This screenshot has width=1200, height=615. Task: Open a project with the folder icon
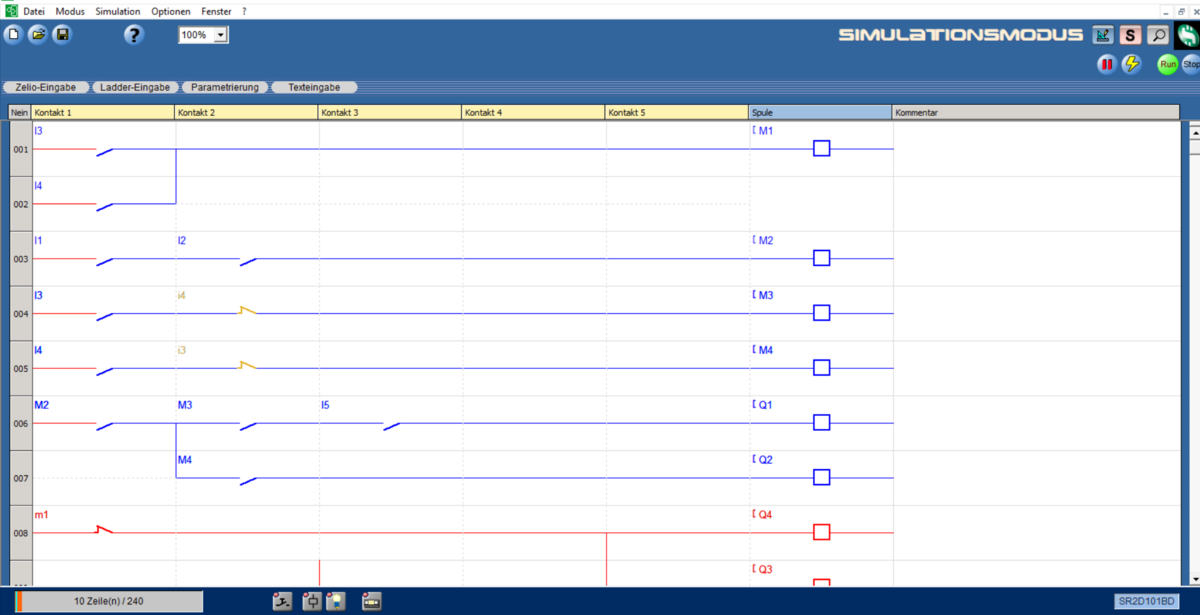[x=38, y=35]
